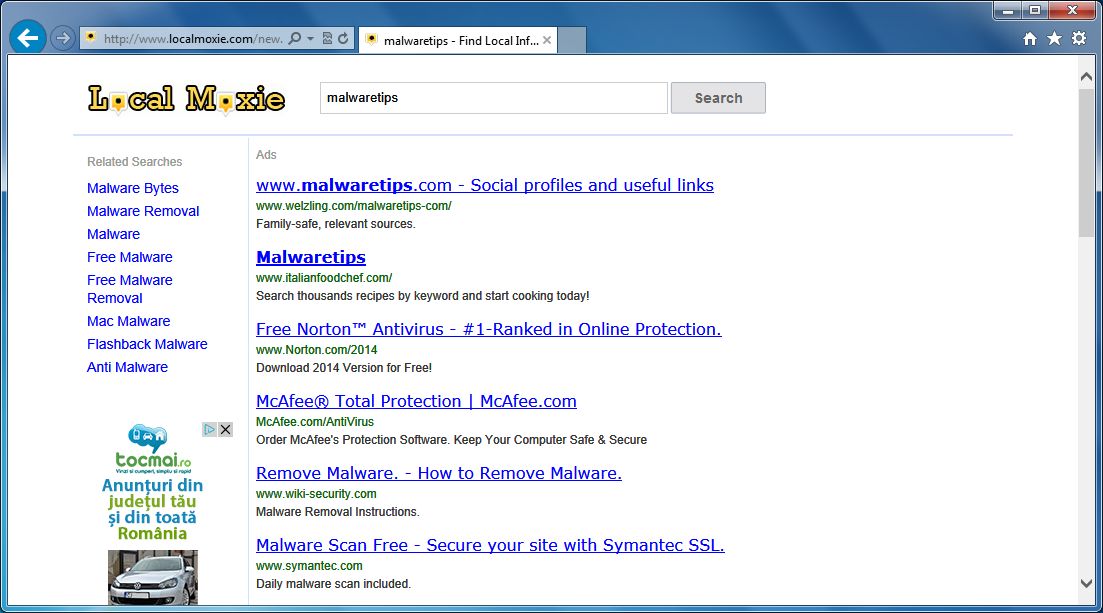Click the browser forward arrow button
This screenshot has height=613, width=1103.
pos(63,38)
